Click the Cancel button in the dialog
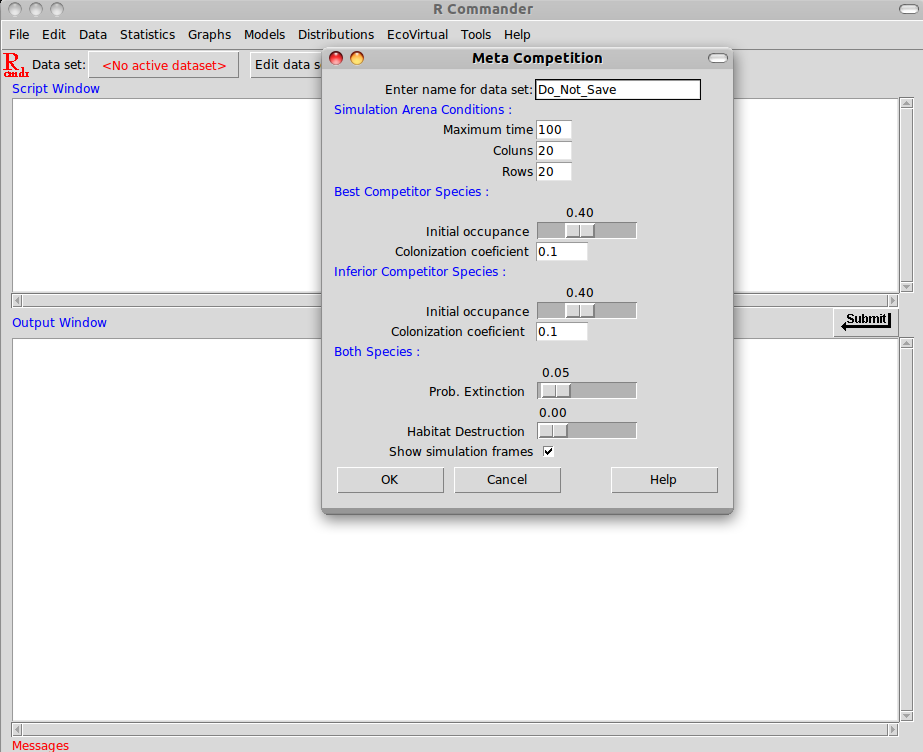The height and width of the screenshot is (752, 923). click(x=507, y=480)
